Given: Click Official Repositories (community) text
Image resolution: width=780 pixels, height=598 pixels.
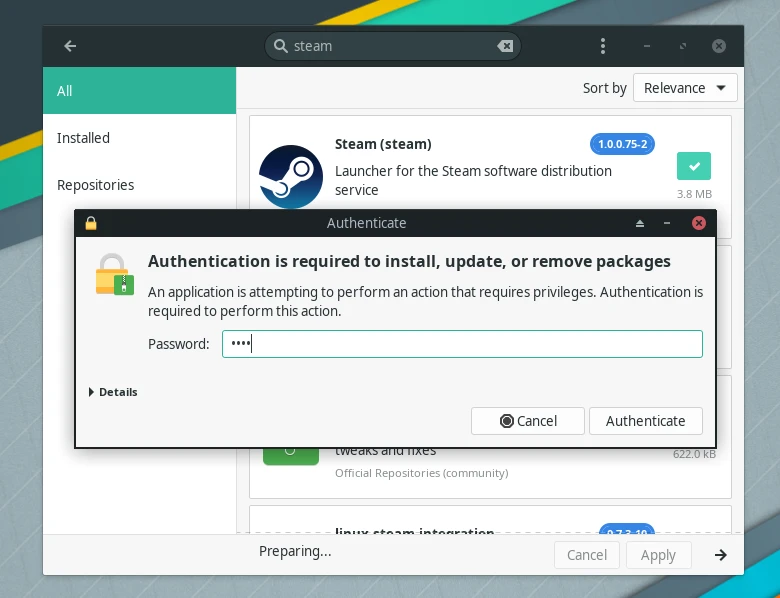Looking at the screenshot, I should (x=421, y=473).
